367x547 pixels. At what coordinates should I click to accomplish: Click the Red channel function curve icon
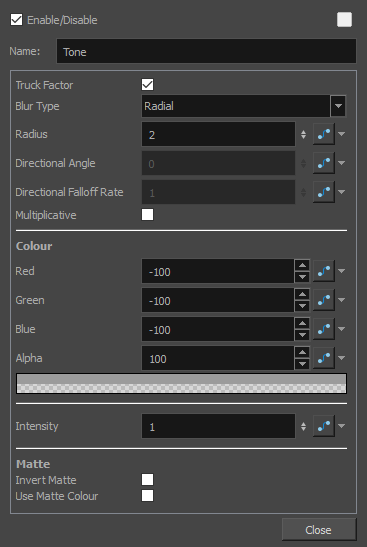[324, 271]
